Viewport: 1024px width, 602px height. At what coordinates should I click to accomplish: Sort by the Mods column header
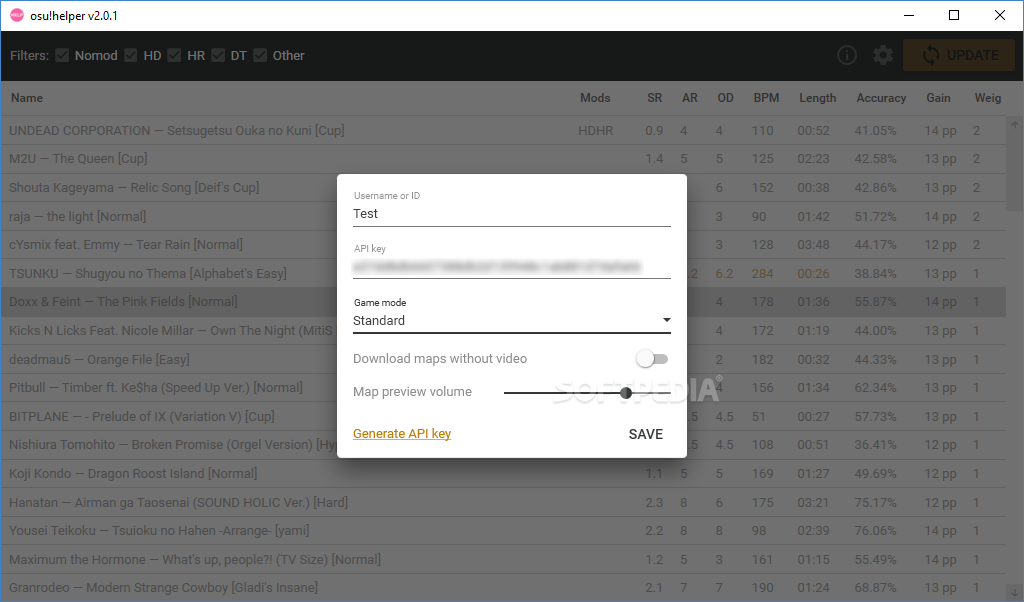(595, 98)
